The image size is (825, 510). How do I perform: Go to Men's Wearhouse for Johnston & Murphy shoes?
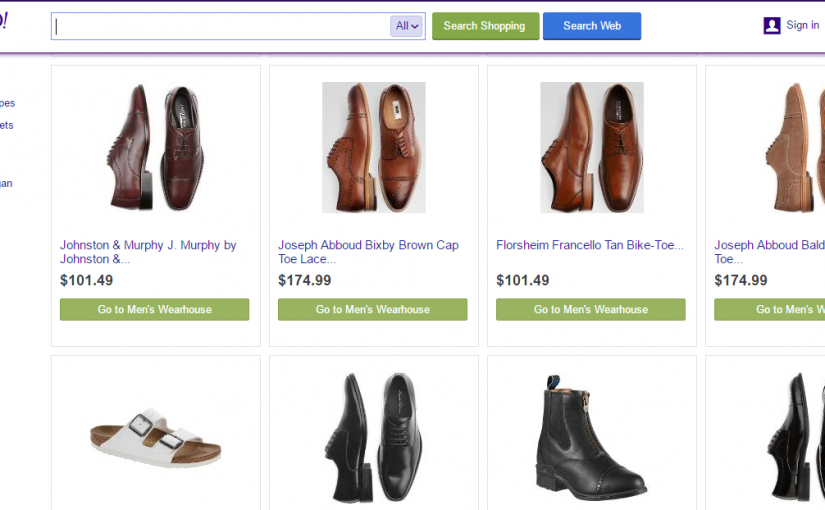click(x=155, y=309)
